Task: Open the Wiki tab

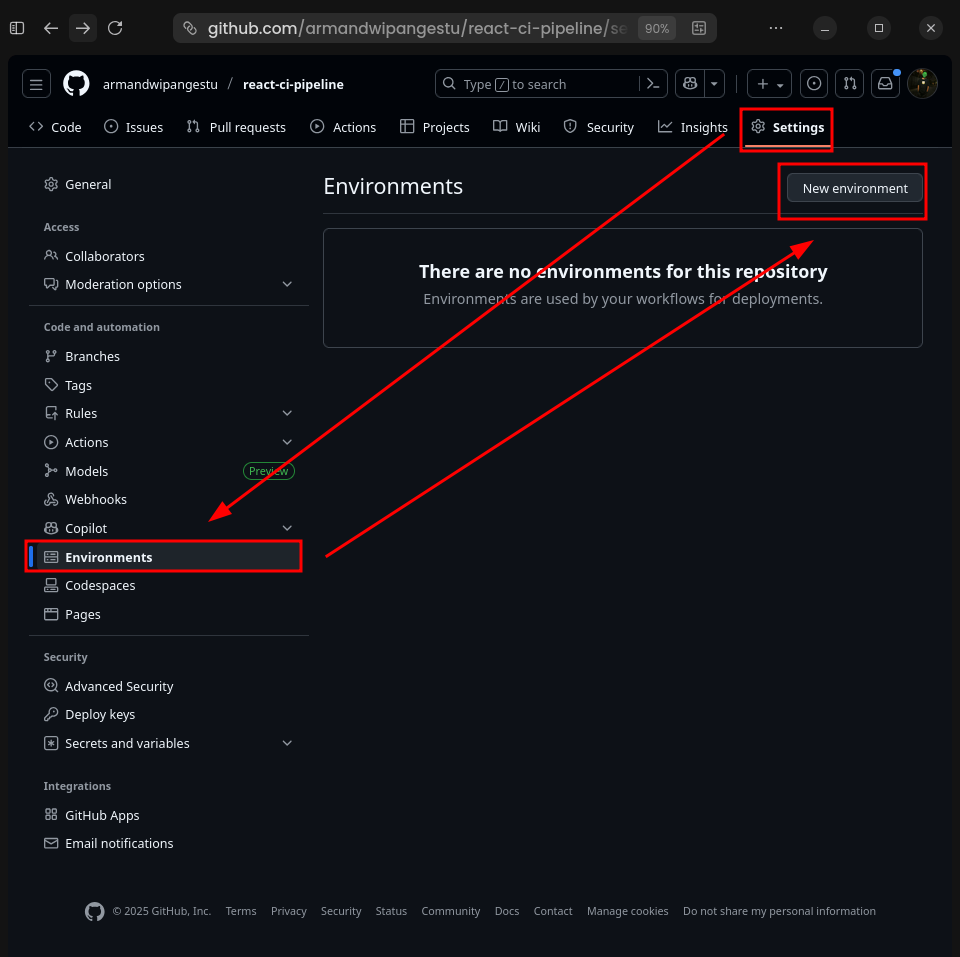Action: 516,127
